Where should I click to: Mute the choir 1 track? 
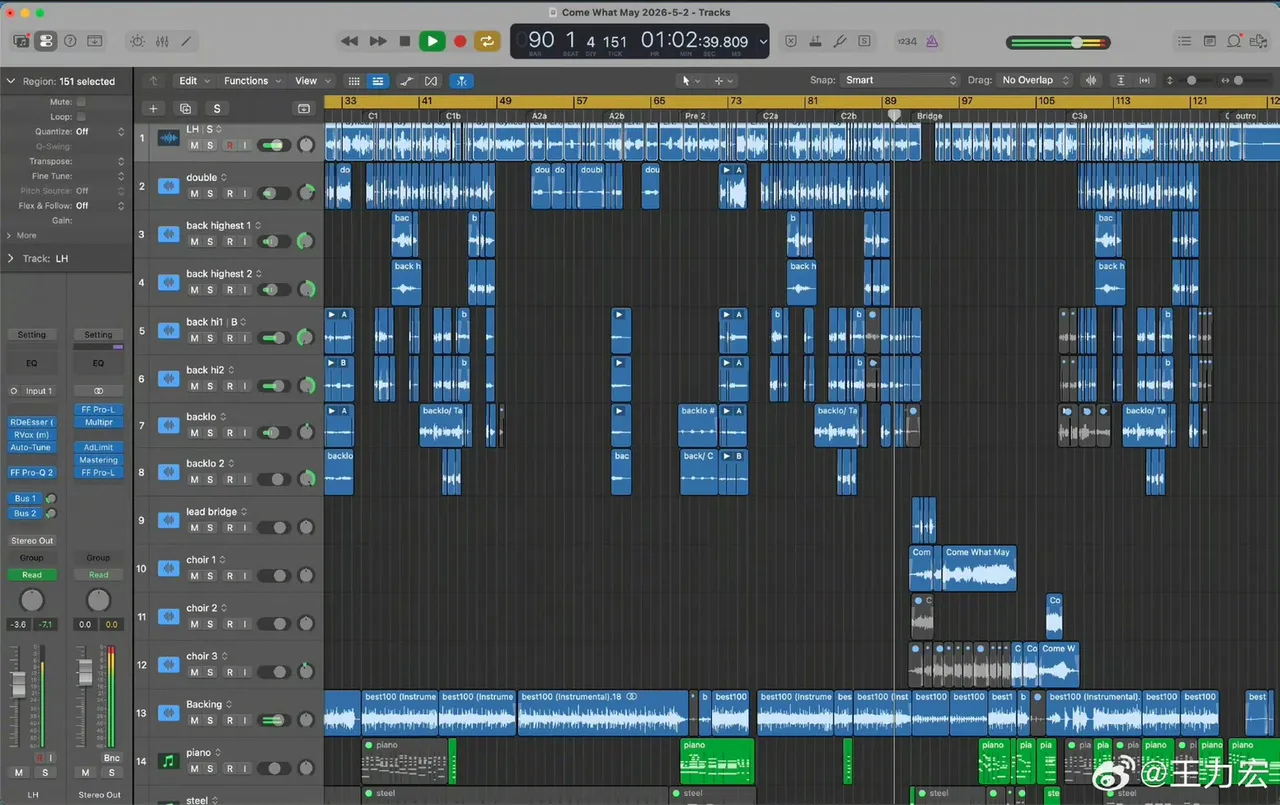194,576
